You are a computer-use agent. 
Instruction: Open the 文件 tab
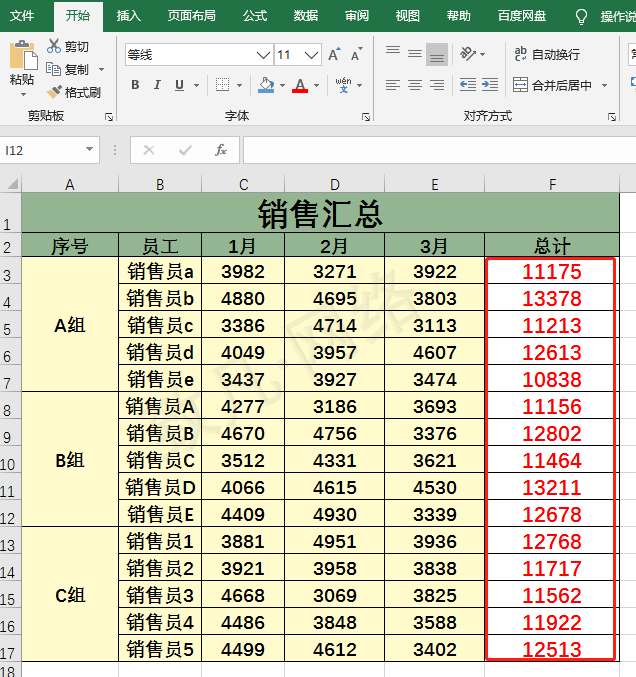(22, 16)
